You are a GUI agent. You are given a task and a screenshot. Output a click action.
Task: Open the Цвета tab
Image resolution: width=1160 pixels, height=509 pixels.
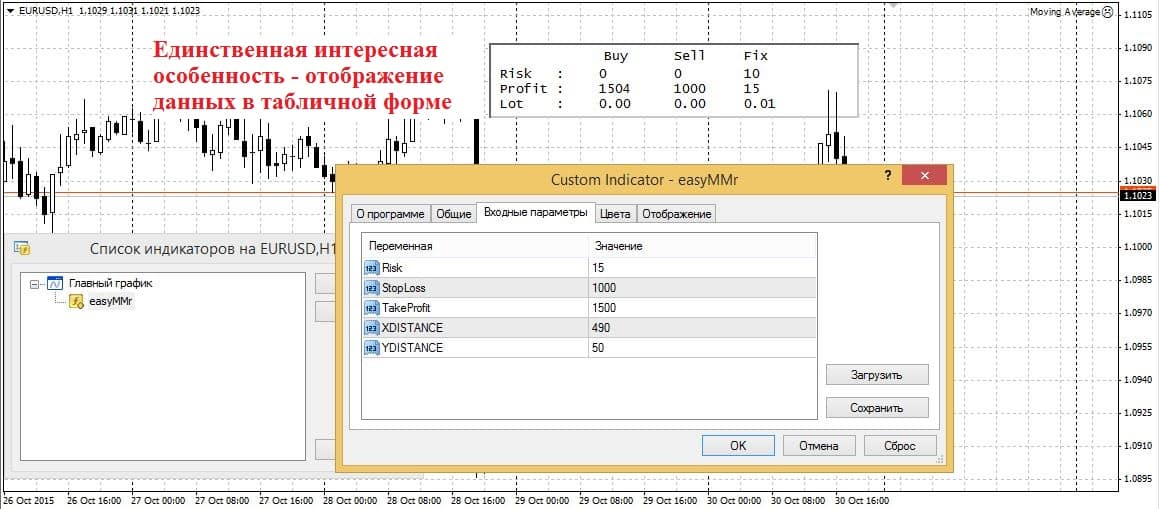(616, 214)
